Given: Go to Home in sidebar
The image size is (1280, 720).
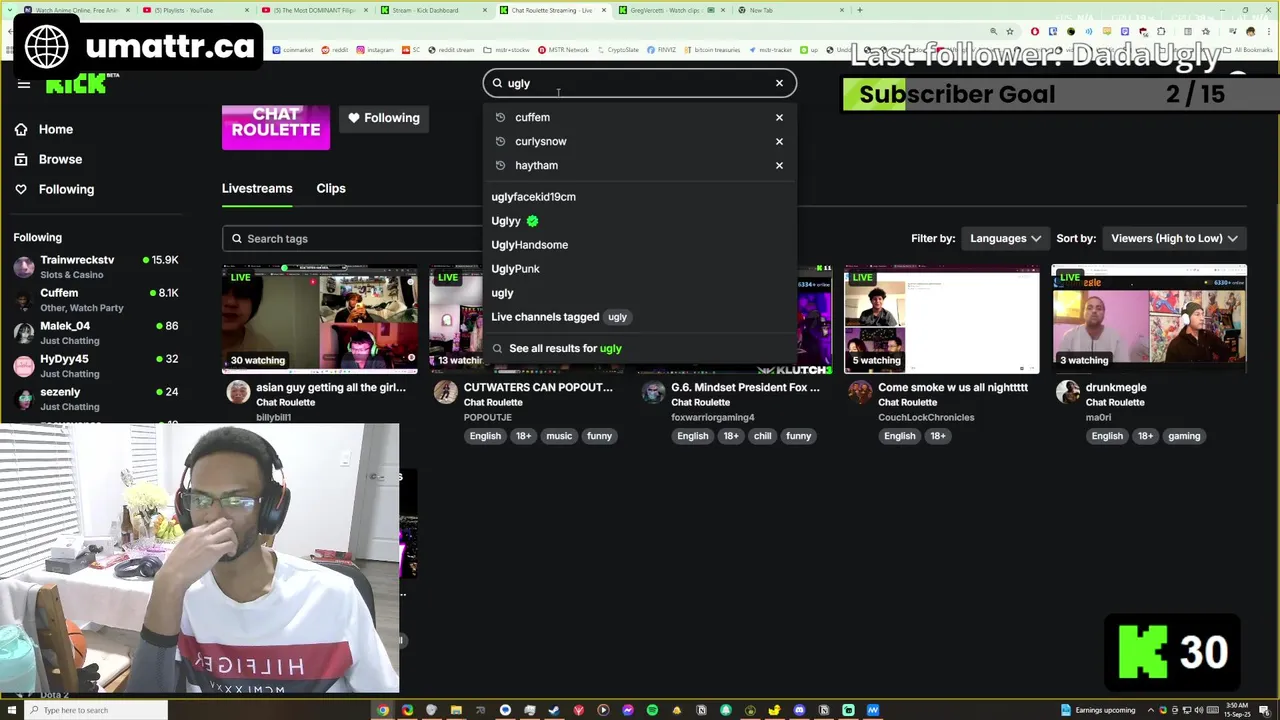Looking at the screenshot, I should (56, 129).
